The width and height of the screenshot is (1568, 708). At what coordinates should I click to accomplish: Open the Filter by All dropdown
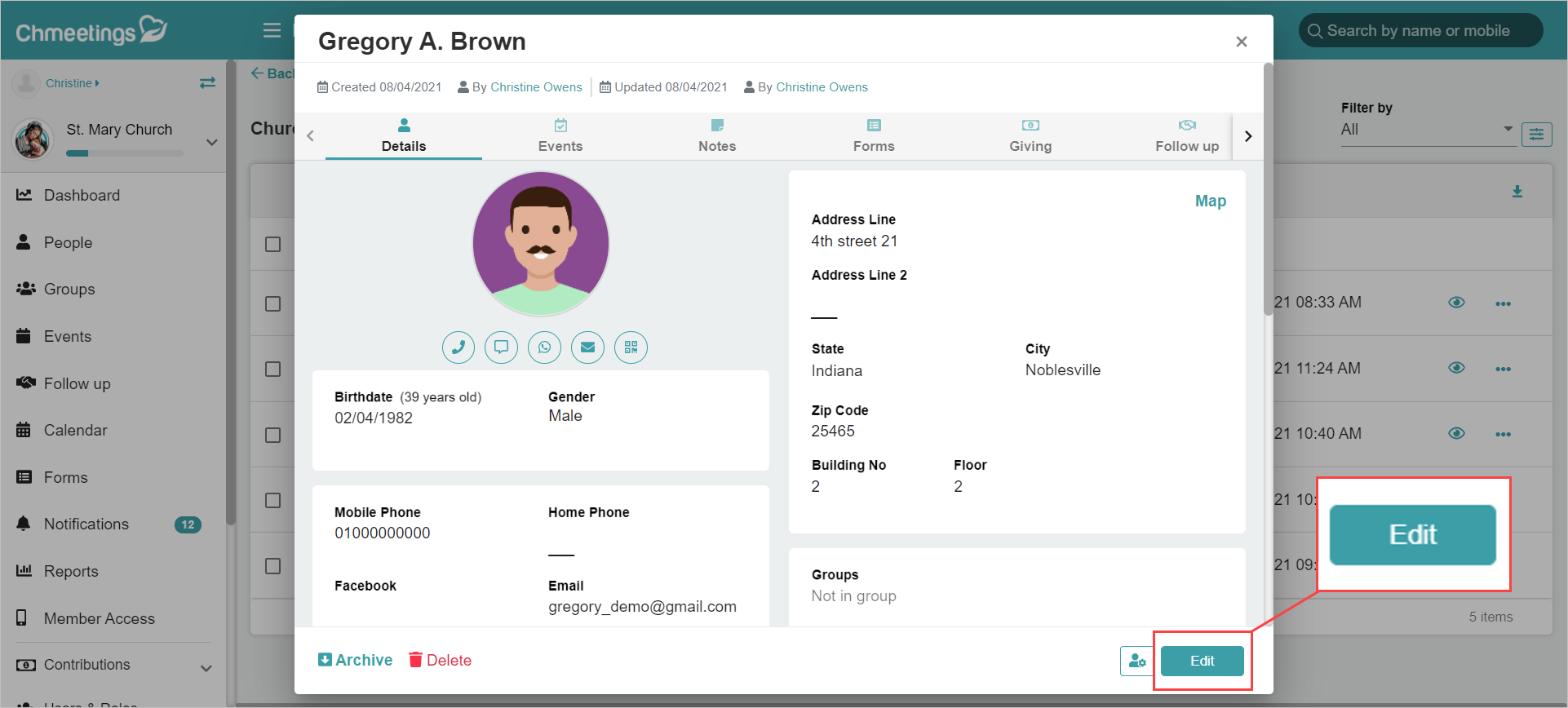tap(1428, 130)
